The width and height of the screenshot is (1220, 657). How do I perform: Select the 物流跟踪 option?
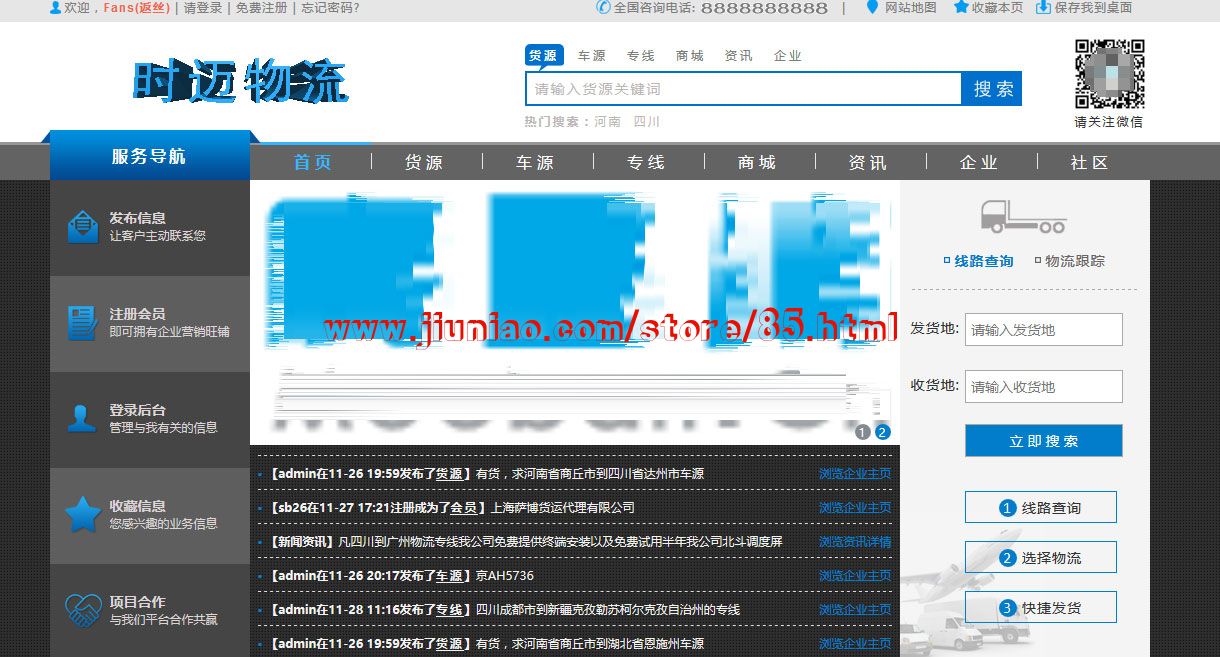(1069, 261)
